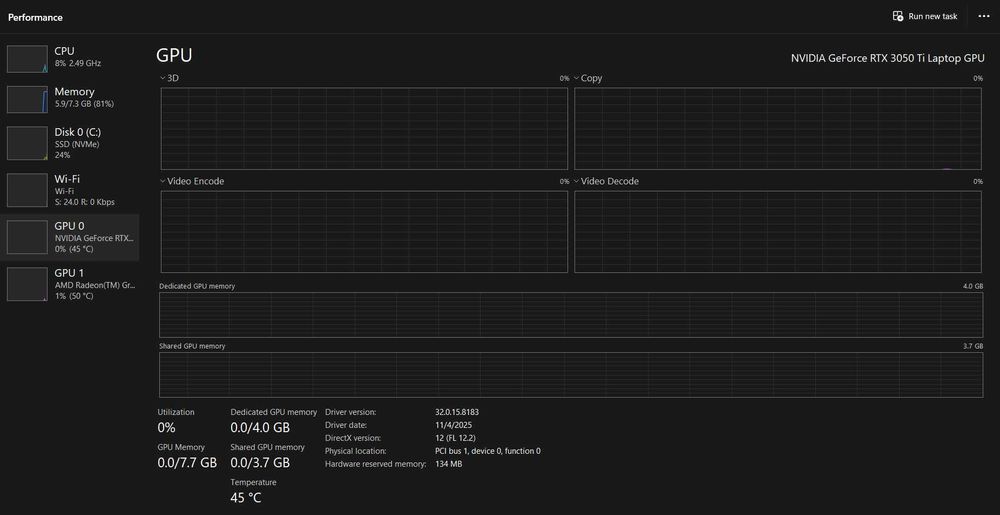Image resolution: width=1000 pixels, height=515 pixels.
Task: Click Shared GPU memory 0.0/3.7 GB value
Action: click(260, 463)
